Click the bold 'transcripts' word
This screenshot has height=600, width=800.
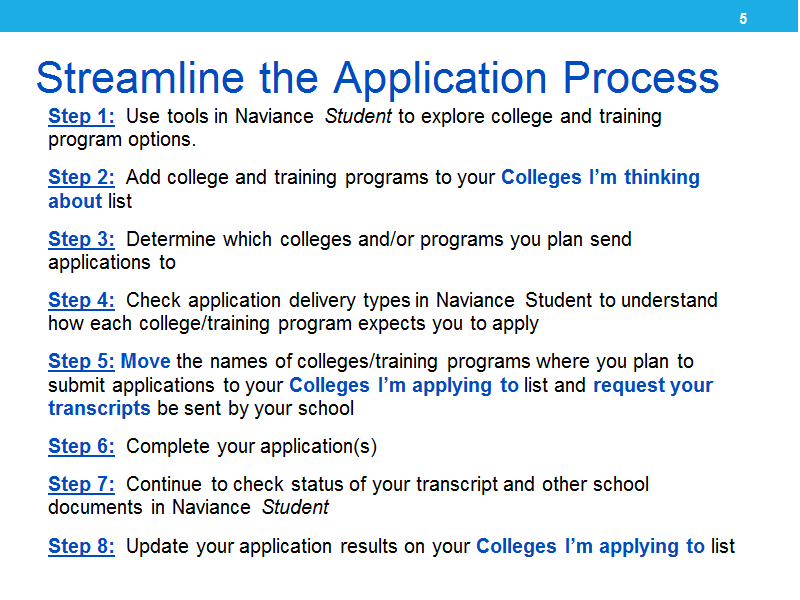99,409
